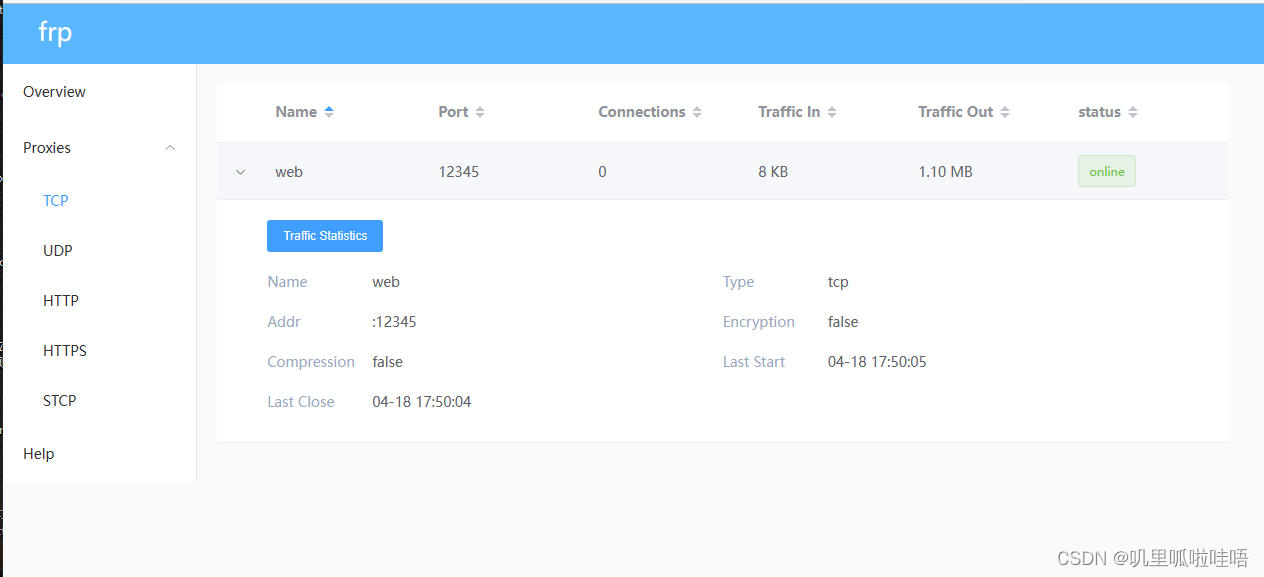
Task: Click the frp logo title
Action: click(x=55, y=33)
